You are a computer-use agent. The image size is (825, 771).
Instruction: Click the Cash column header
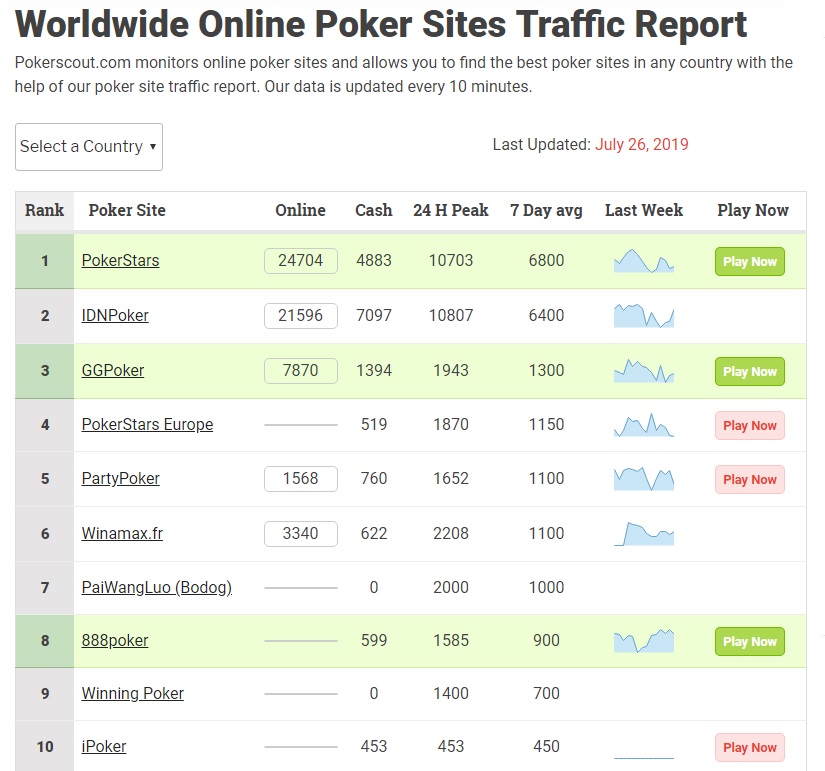(x=374, y=211)
